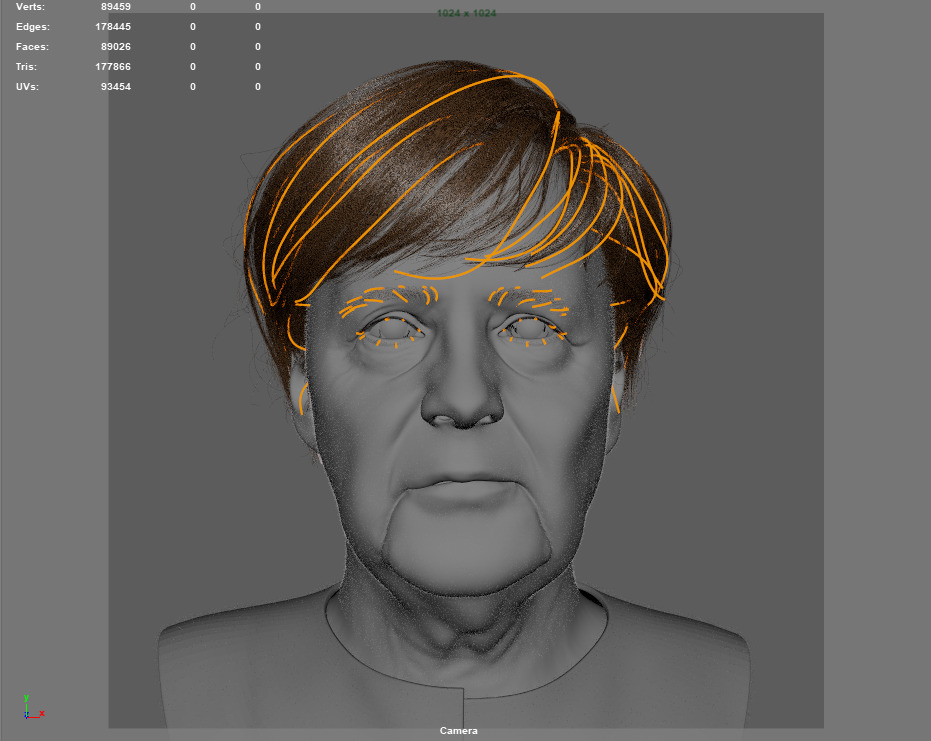Select the vertex count value 89459
The height and width of the screenshot is (741, 931).
point(116,7)
